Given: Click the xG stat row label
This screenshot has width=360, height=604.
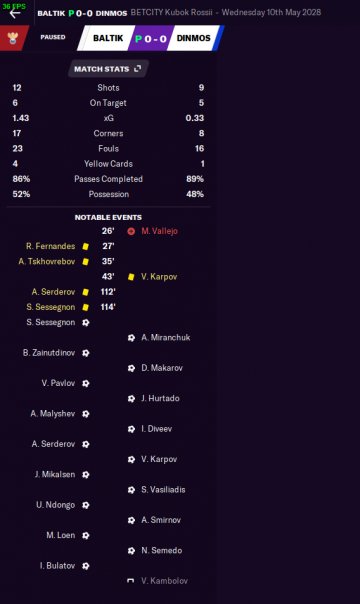Looking at the screenshot, I should click(x=109, y=118).
